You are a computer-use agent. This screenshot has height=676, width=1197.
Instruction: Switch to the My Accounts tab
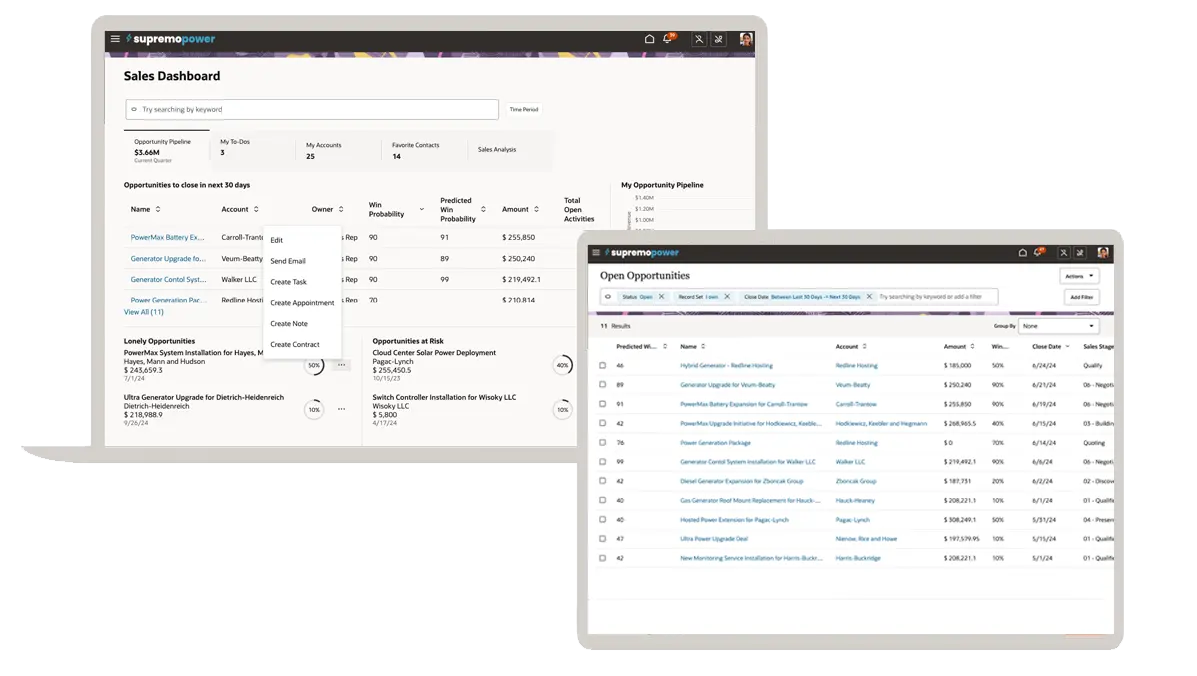coord(324,150)
